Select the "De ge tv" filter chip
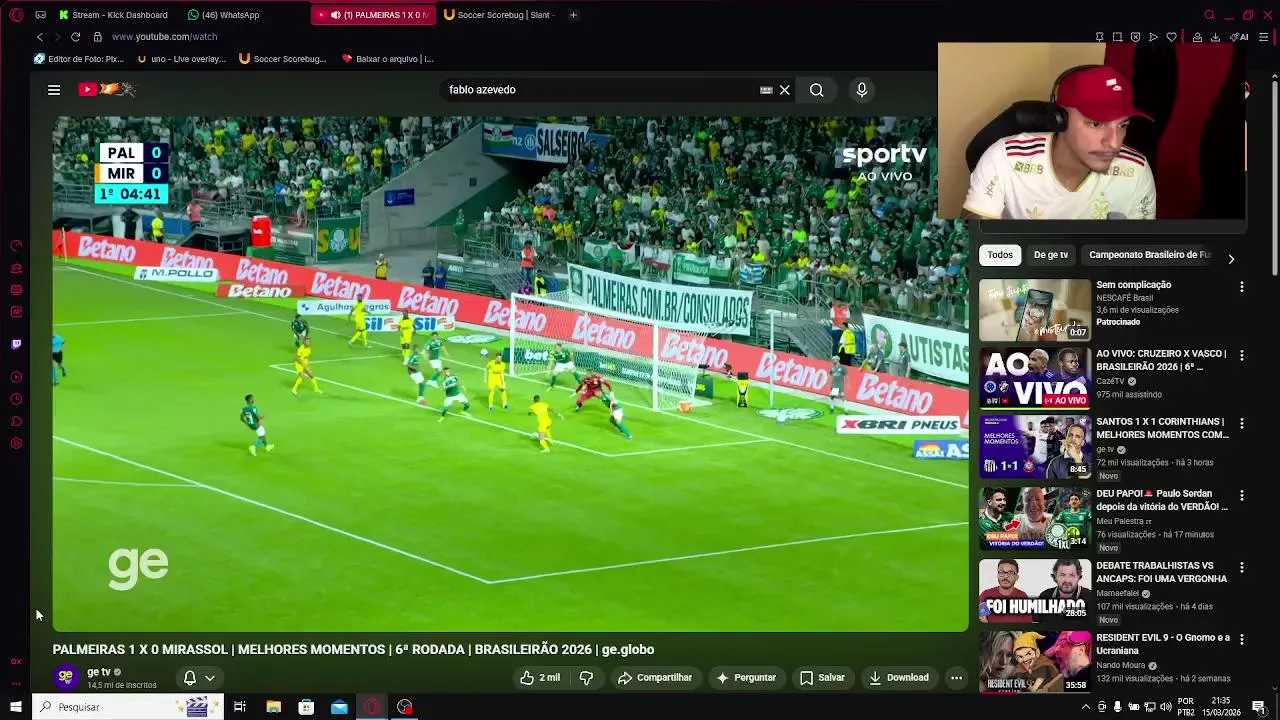 click(x=1051, y=255)
